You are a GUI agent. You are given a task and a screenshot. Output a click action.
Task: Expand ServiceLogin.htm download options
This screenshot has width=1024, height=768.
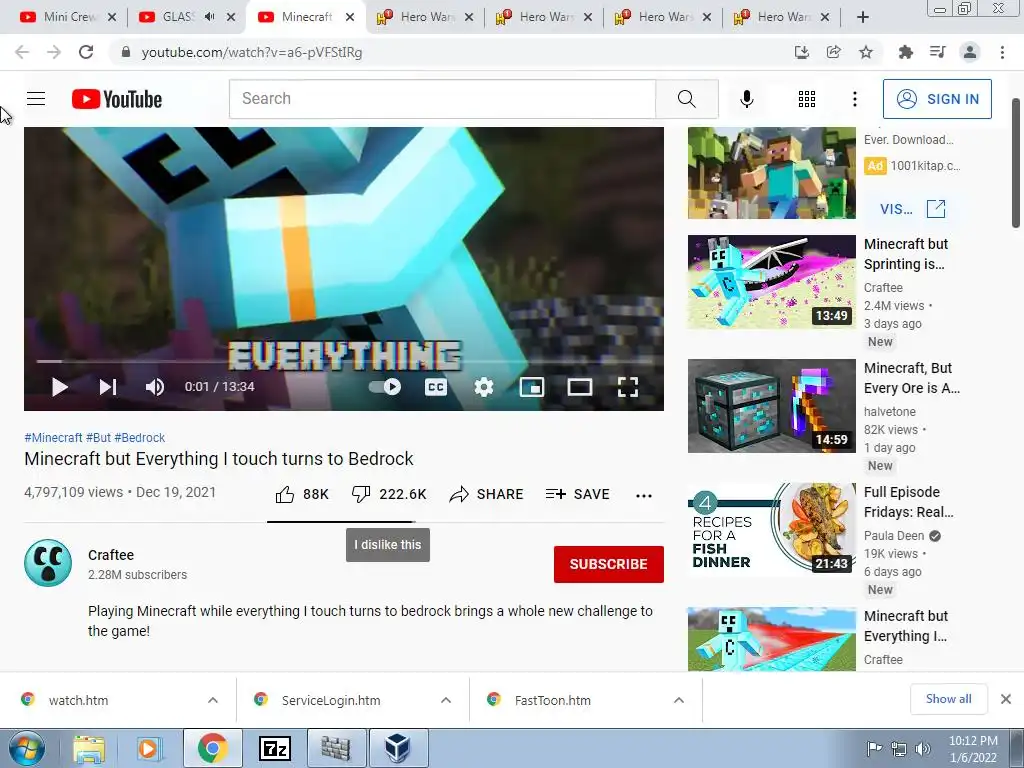tap(446, 700)
